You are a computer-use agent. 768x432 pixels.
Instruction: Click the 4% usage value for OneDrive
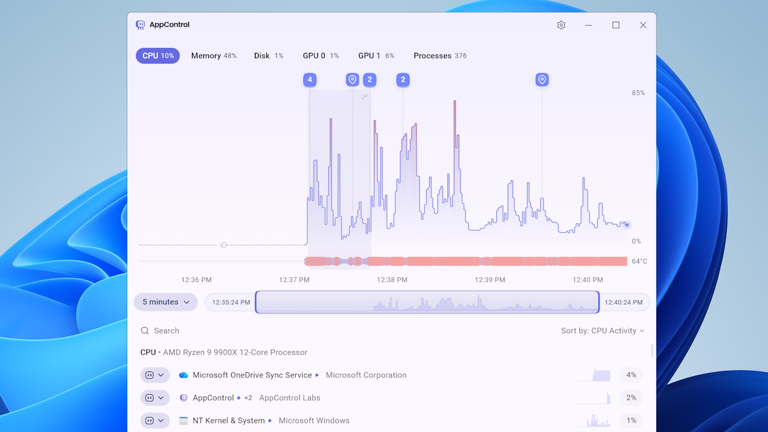(631, 375)
